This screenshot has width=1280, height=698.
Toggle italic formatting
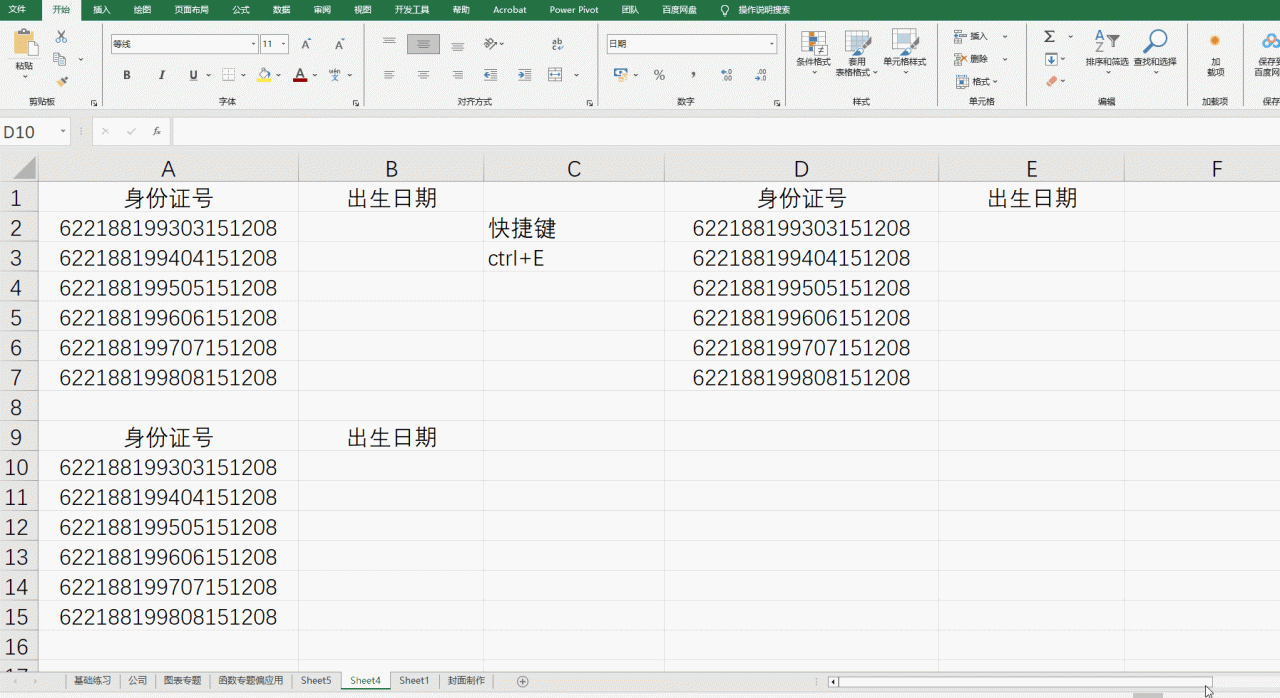161,75
